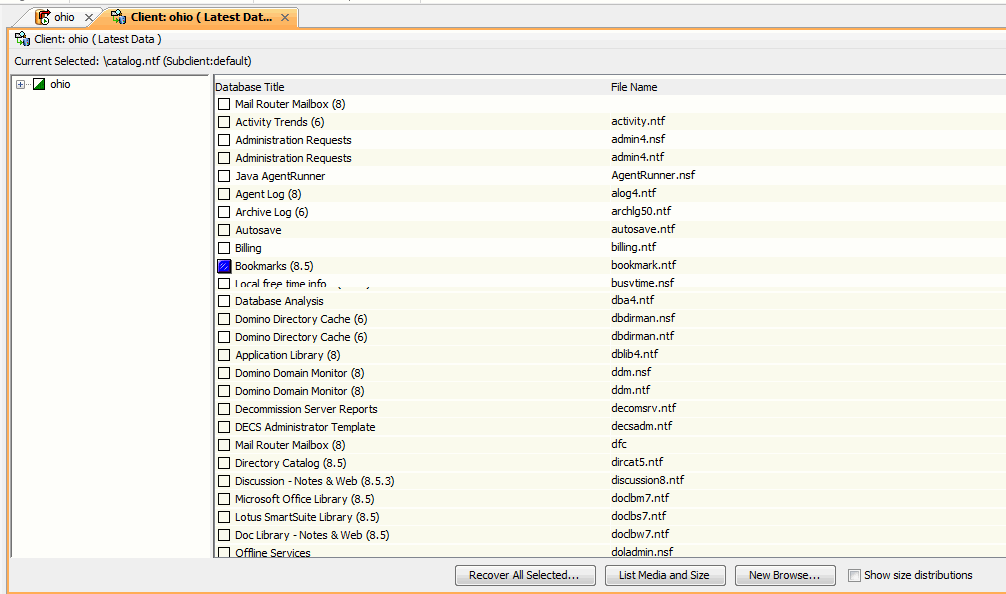Click the client icon on the Client: ohio tab
The image size is (1006, 594).
click(120, 16)
